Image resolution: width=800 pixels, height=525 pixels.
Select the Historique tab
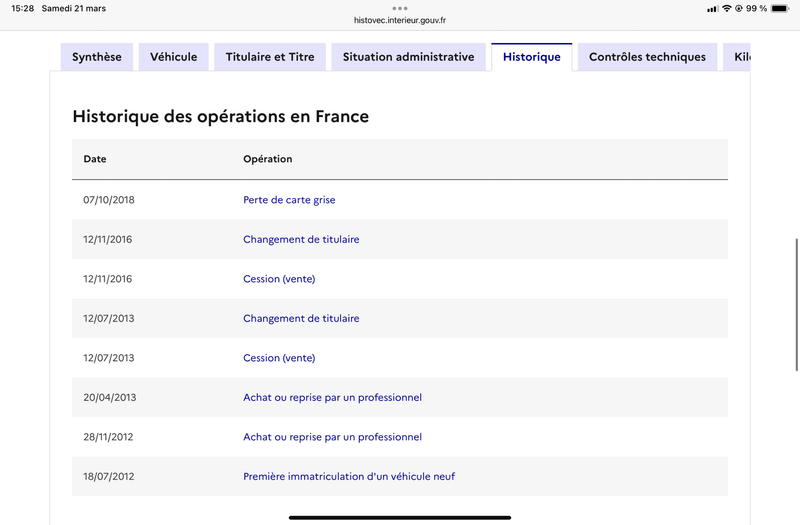point(532,57)
